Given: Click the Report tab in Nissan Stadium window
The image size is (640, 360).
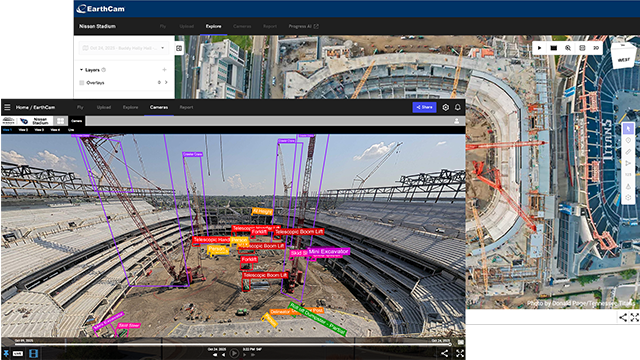Looking at the screenshot, I should click(x=270, y=26).
